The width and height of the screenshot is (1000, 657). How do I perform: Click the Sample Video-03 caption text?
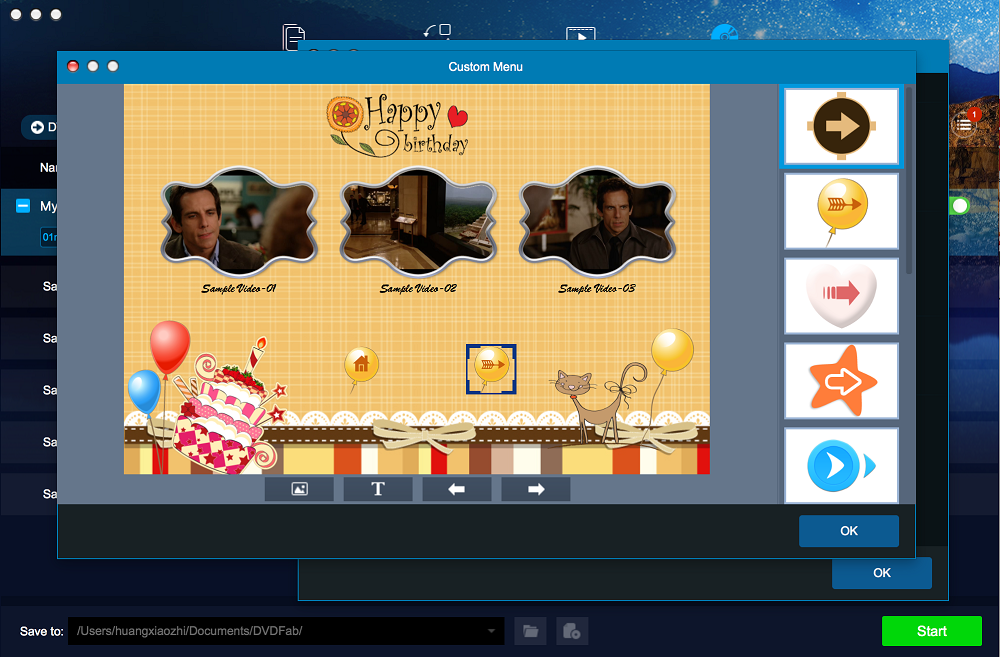597,289
